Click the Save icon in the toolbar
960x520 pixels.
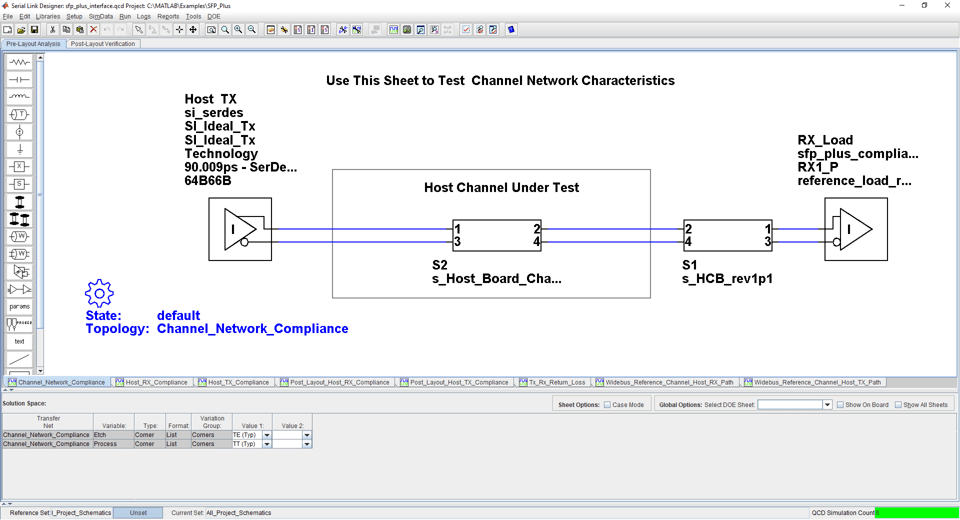pyautogui.click(x=34, y=30)
